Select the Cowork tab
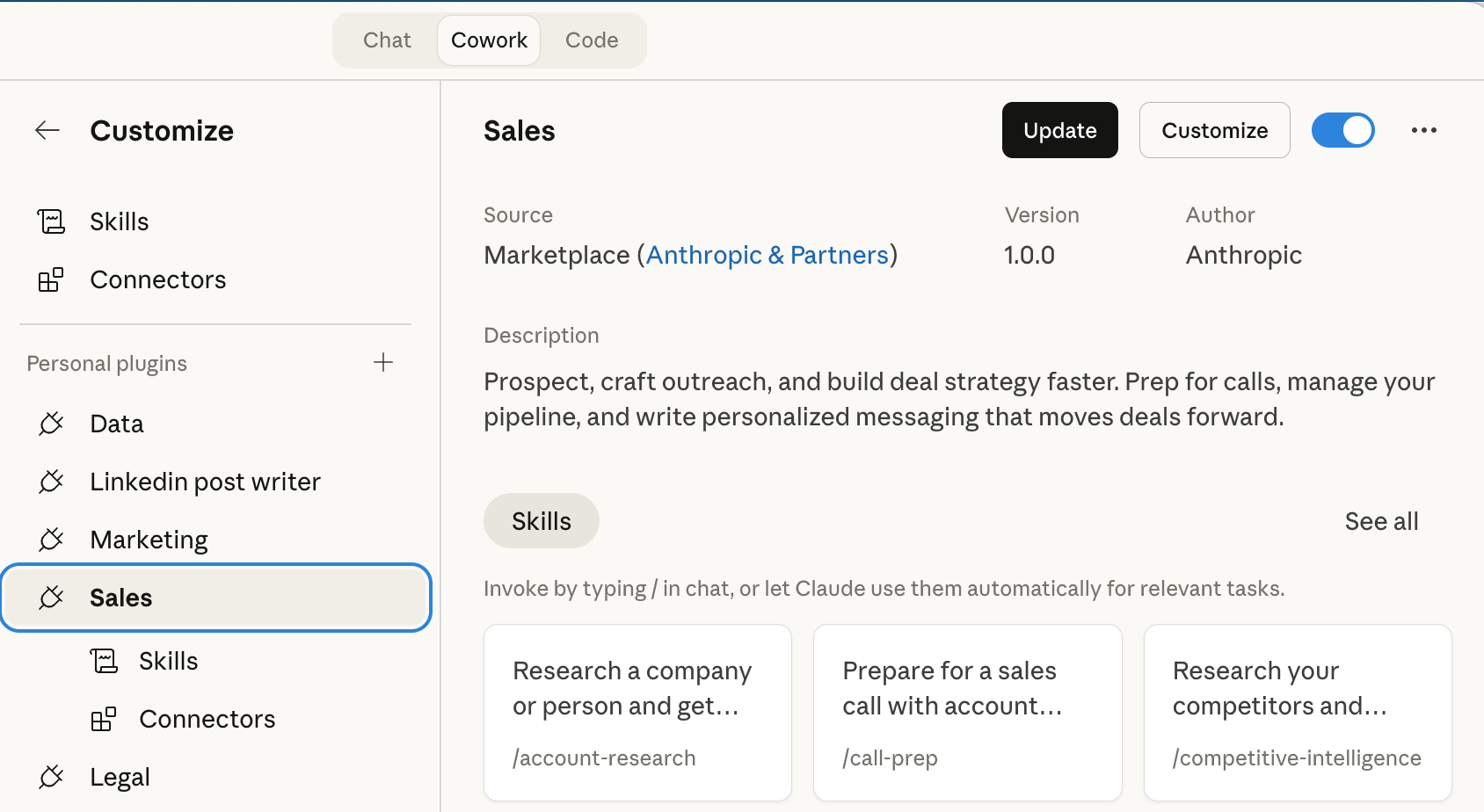This screenshot has height=812, width=1484. click(489, 40)
